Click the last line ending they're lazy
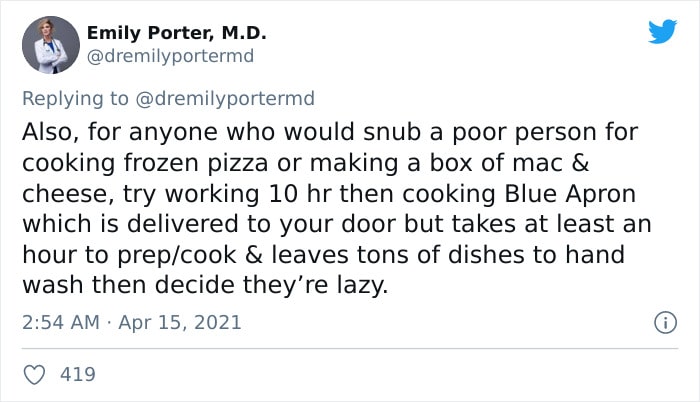Image resolution: width=700 pixels, height=402 pixels. [205, 285]
